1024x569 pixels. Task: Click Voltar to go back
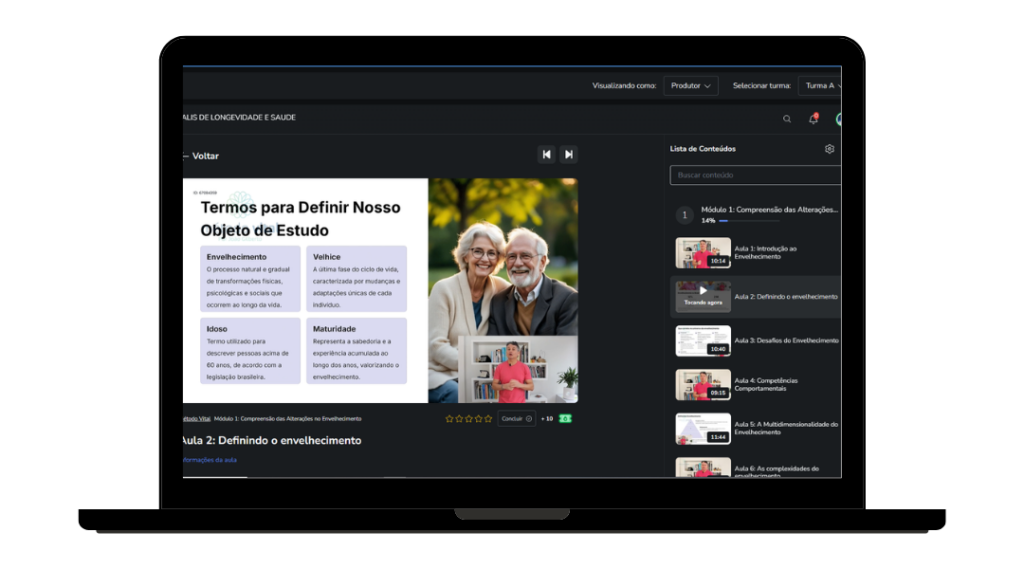pyautogui.click(x=203, y=156)
